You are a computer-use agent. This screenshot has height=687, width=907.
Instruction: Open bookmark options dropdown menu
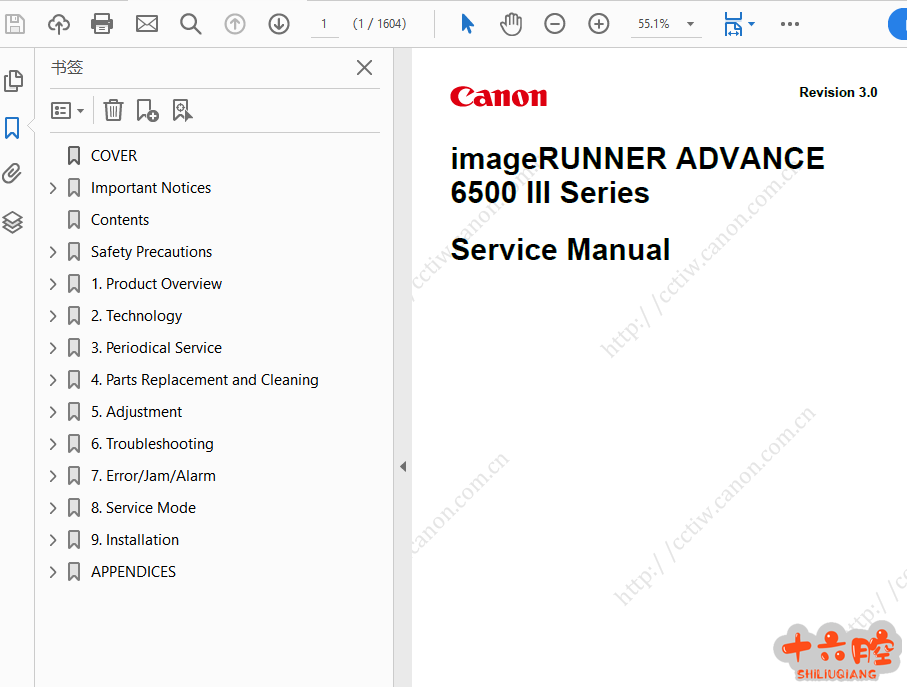coord(67,110)
